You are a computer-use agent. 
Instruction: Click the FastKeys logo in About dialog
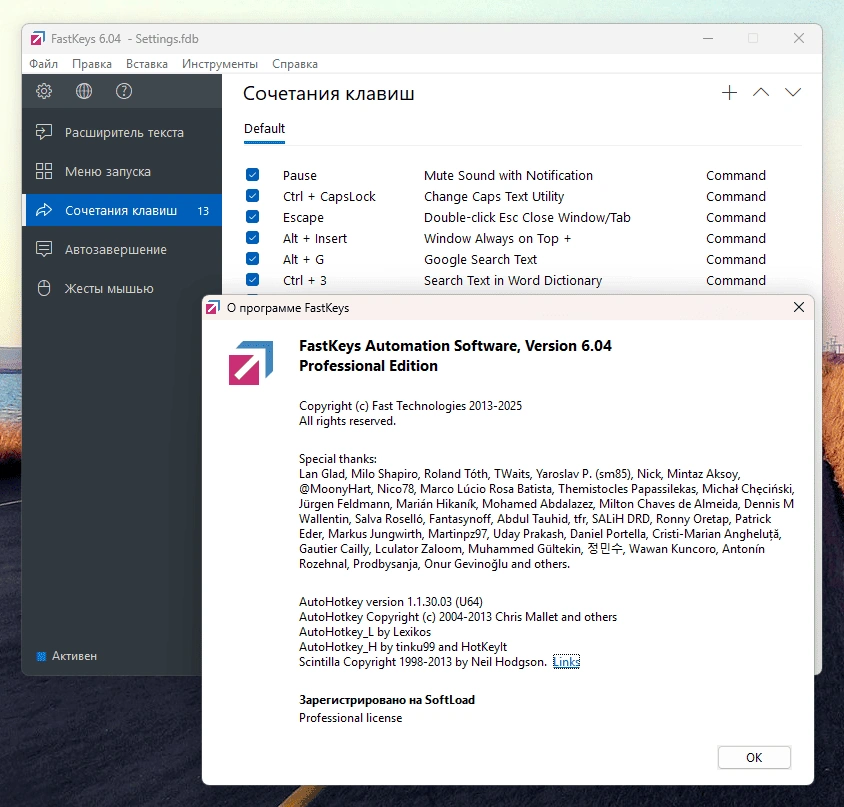251,362
